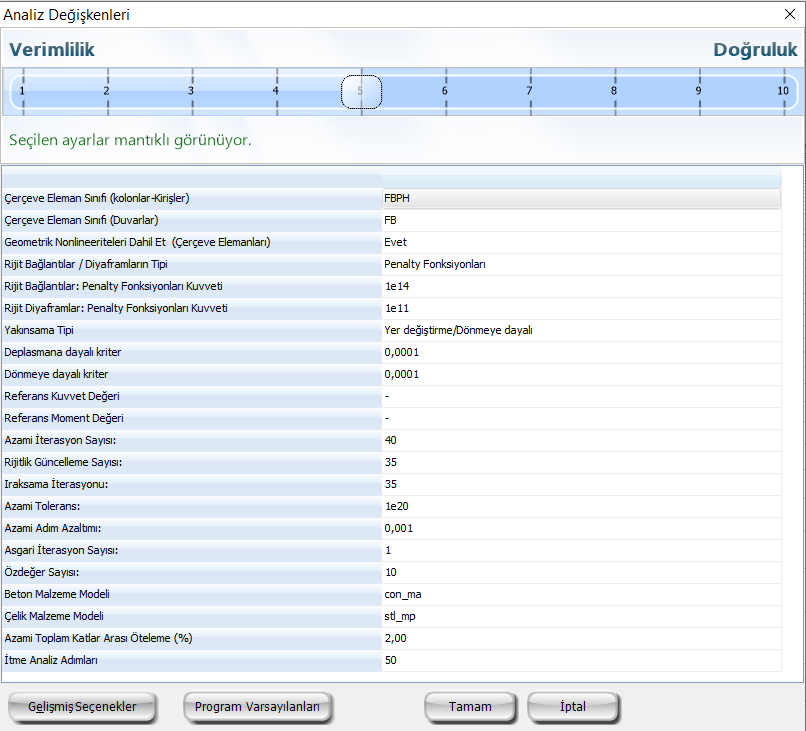Move the slider to mark 7
The height and width of the screenshot is (731, 806).
(x=530, y=91)
